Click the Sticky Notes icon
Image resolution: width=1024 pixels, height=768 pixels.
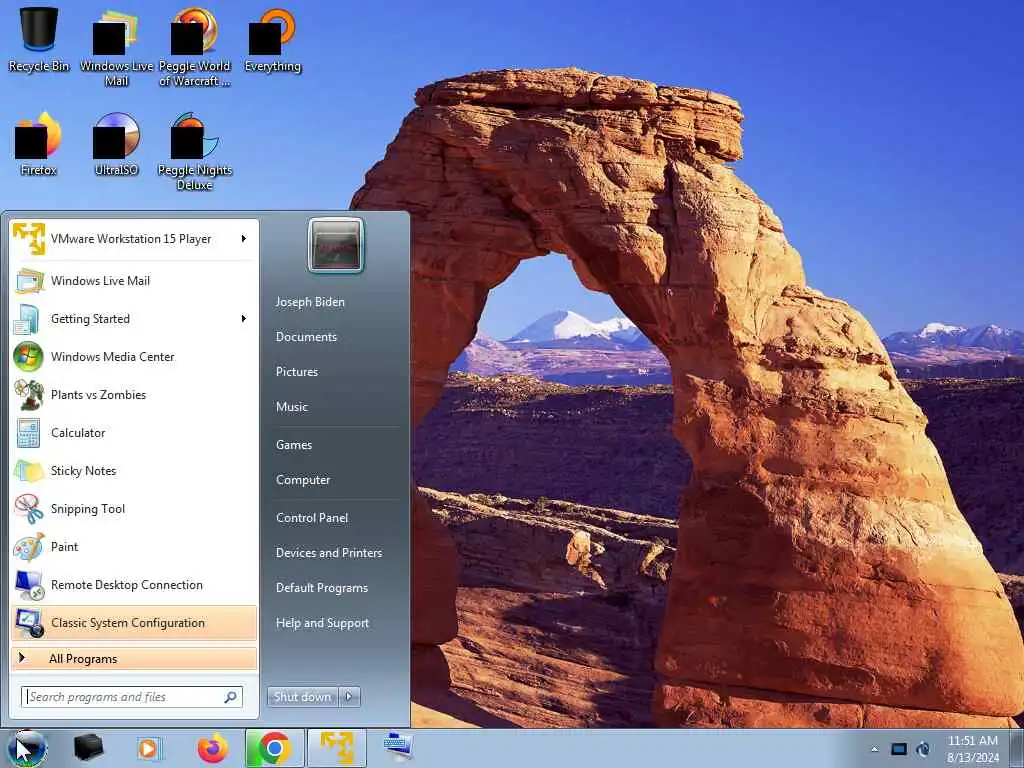point(29,471)
